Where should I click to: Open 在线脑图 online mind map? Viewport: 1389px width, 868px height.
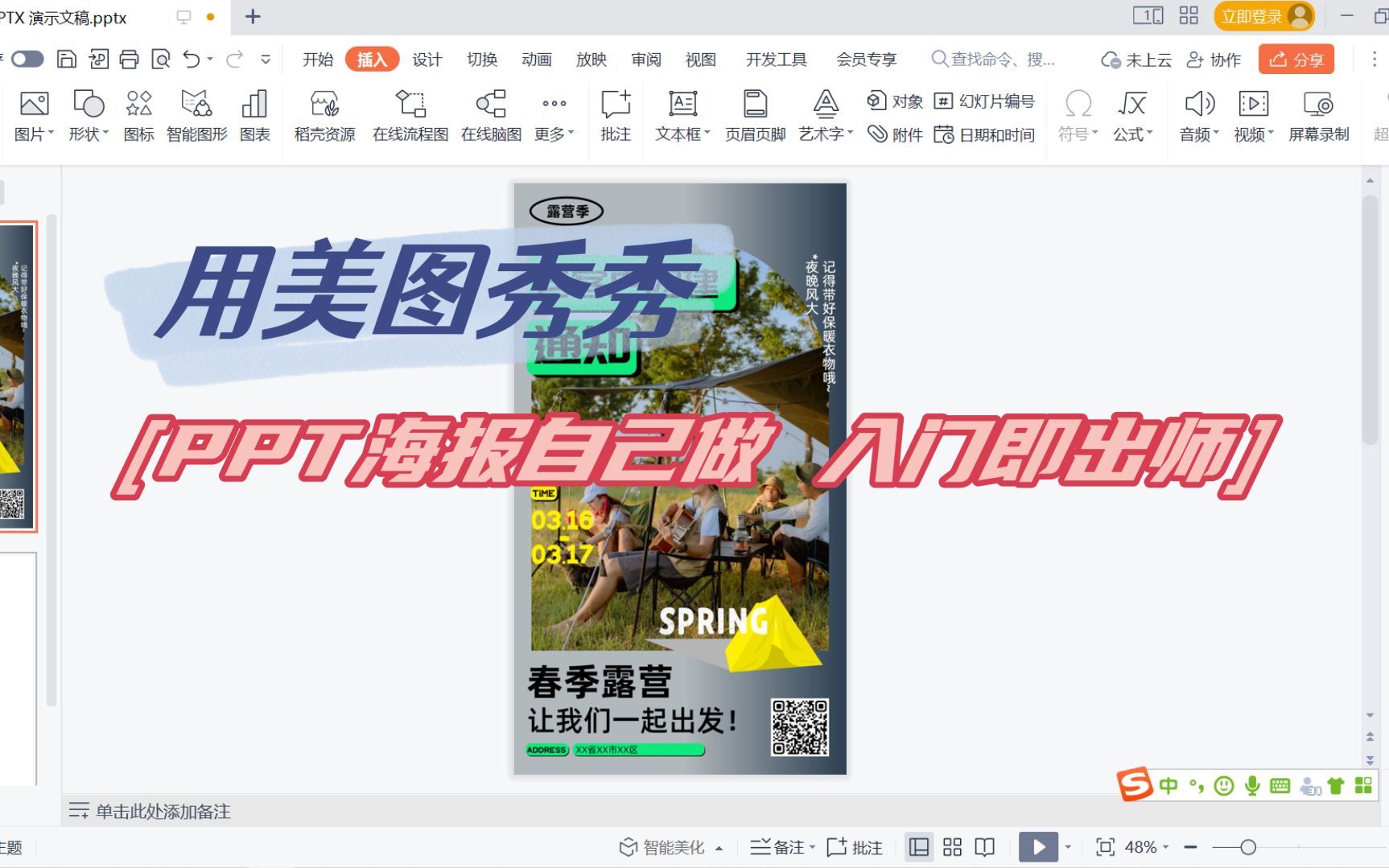tap(491, 116)
